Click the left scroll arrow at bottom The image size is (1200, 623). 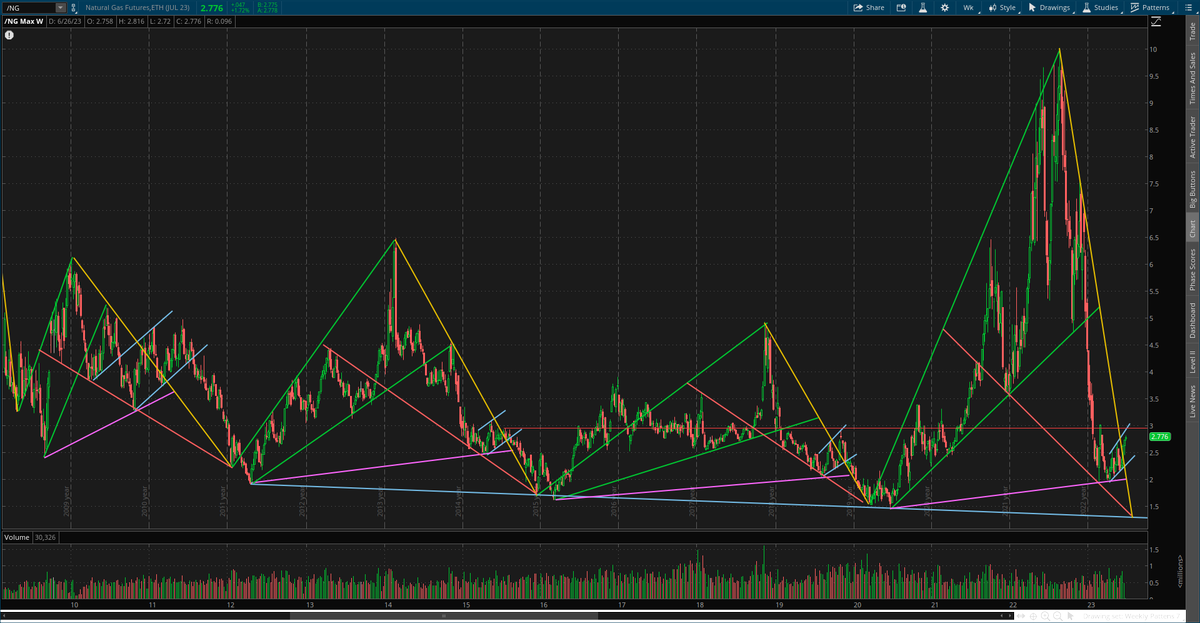coord(4,615)
